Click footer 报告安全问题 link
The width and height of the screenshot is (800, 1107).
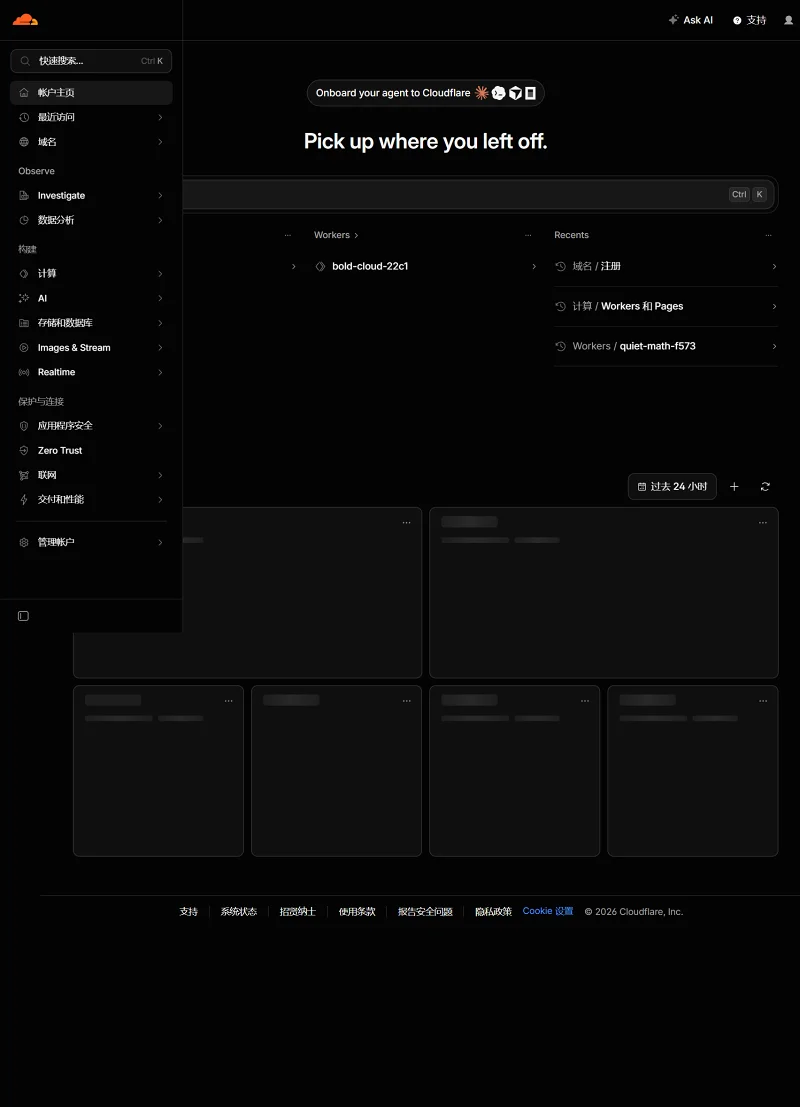[x=425, y=911]
